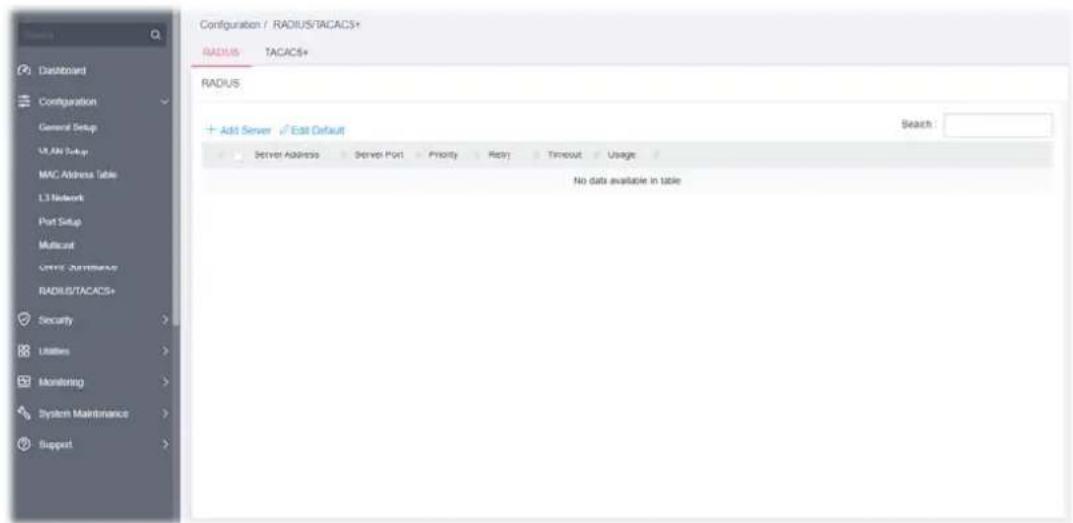Image resolution: width=1073 pixels, height=523 pixels.
Task: Sort by Priority column
Action: tap(443, 155)
